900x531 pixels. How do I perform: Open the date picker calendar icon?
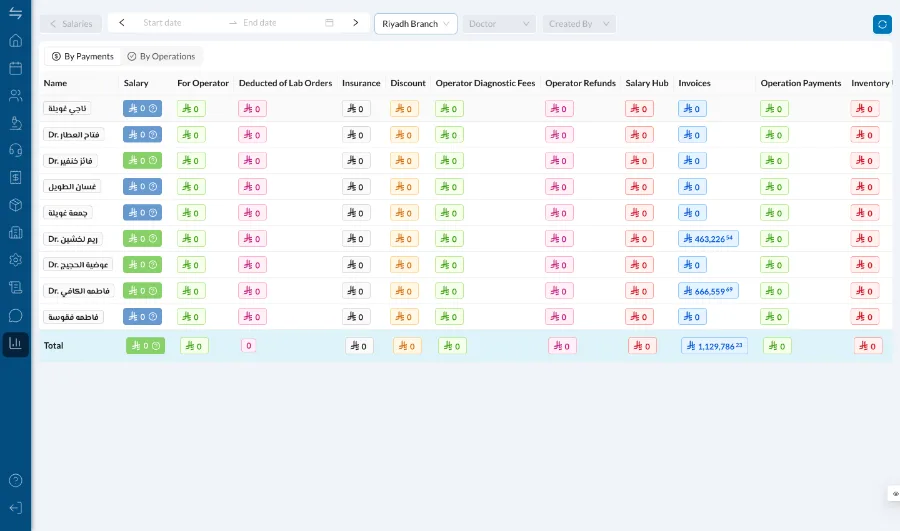click(x=329, y=23)
